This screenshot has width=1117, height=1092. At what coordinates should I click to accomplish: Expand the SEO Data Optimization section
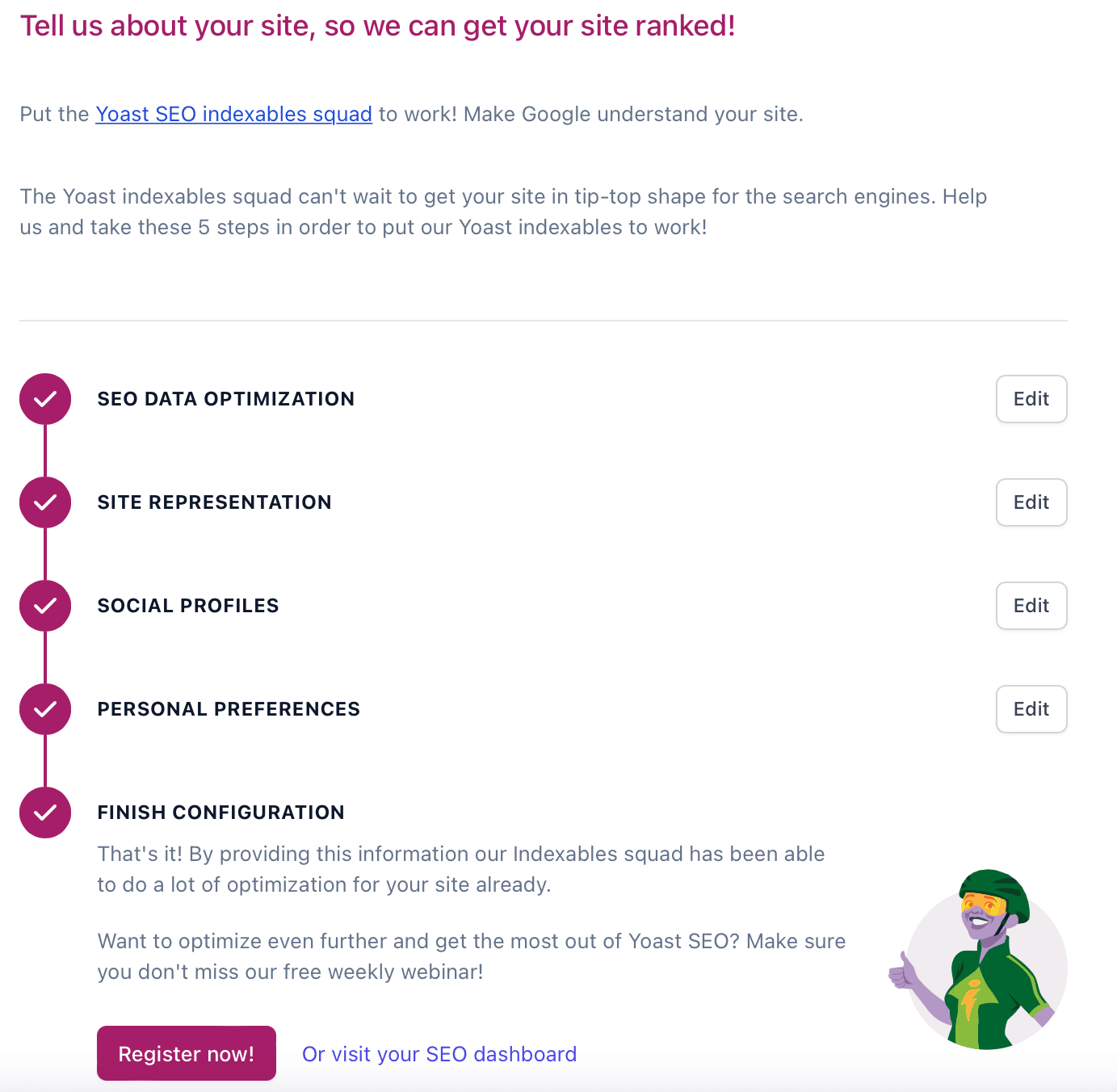point(225,398)
